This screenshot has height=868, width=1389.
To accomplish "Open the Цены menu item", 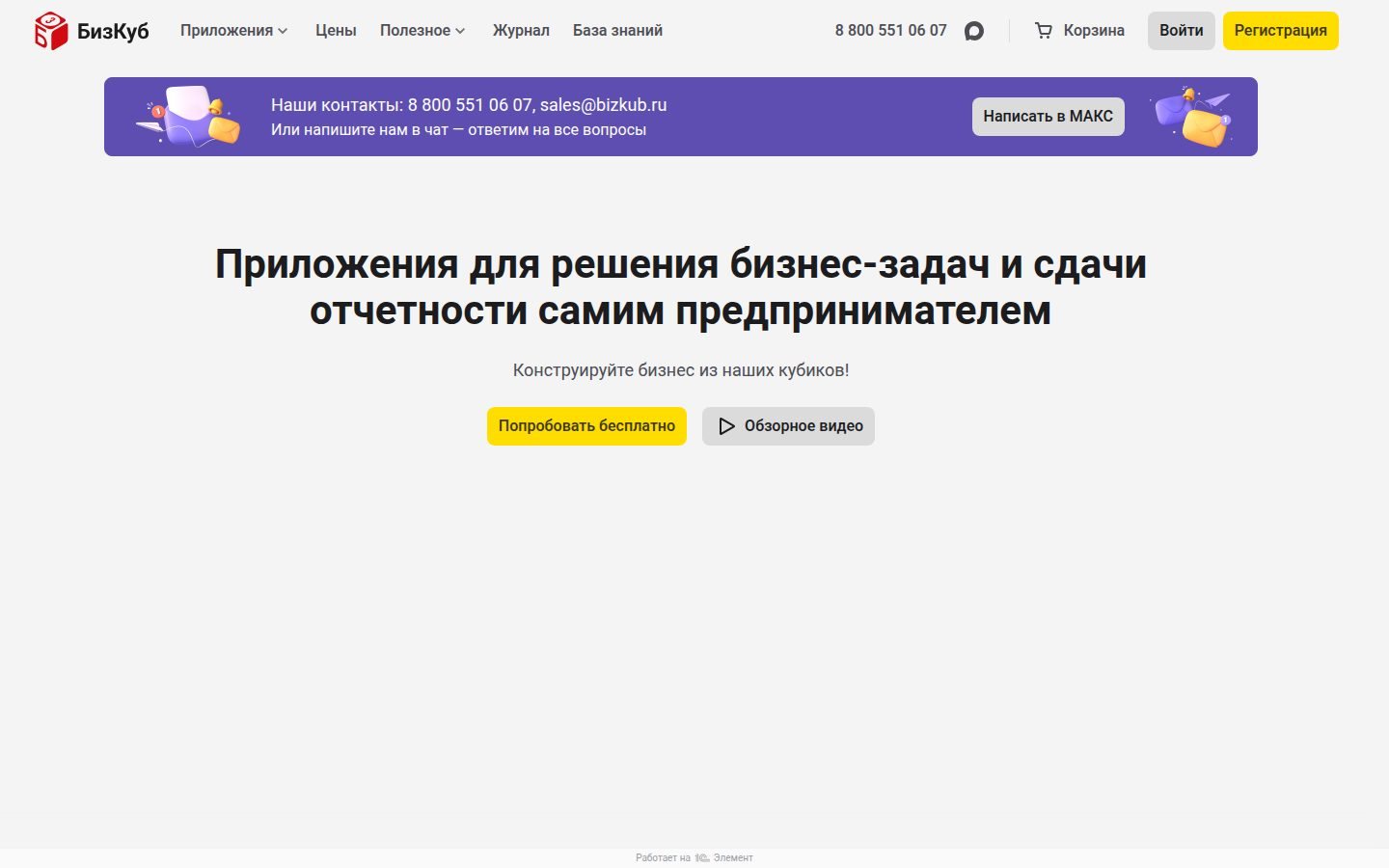I will coord(336,31).
